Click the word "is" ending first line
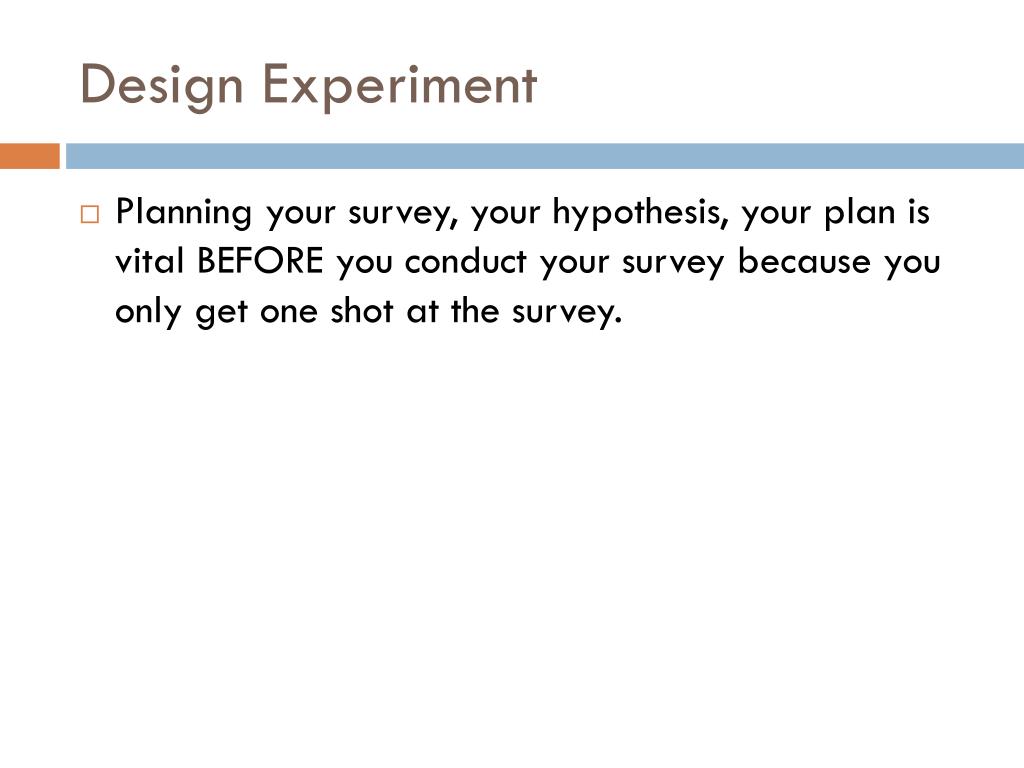Screen dimensions: 1024x768 [x=918, y=212]
